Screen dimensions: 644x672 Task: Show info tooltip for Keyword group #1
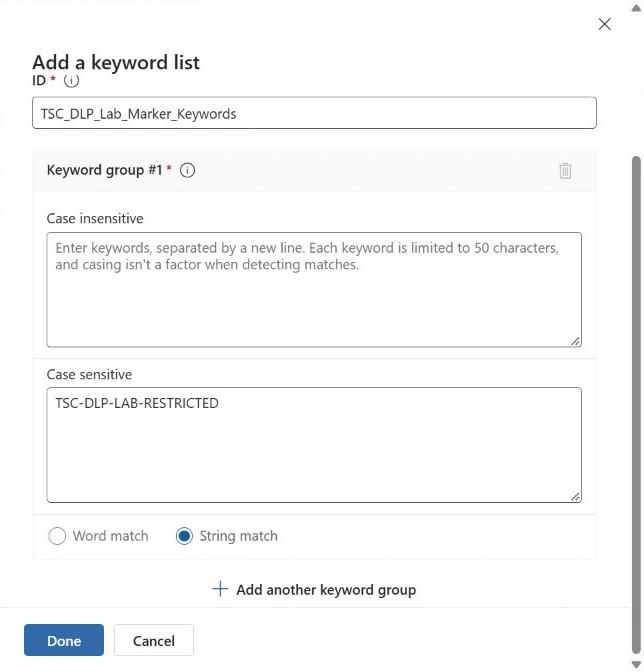pyautogui.click(x=187, y=170)
